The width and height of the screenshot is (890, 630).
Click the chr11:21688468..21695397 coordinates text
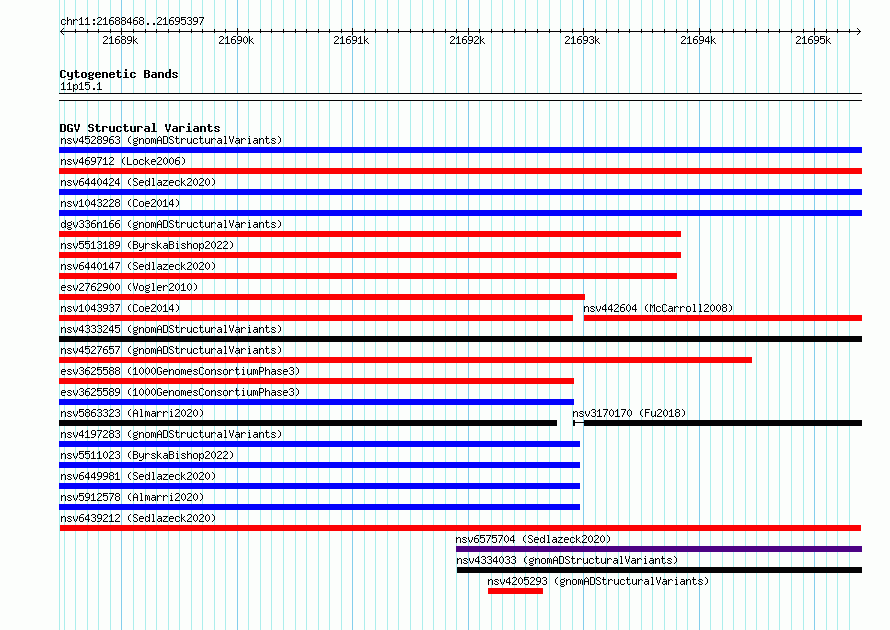(x=132, y=22)
